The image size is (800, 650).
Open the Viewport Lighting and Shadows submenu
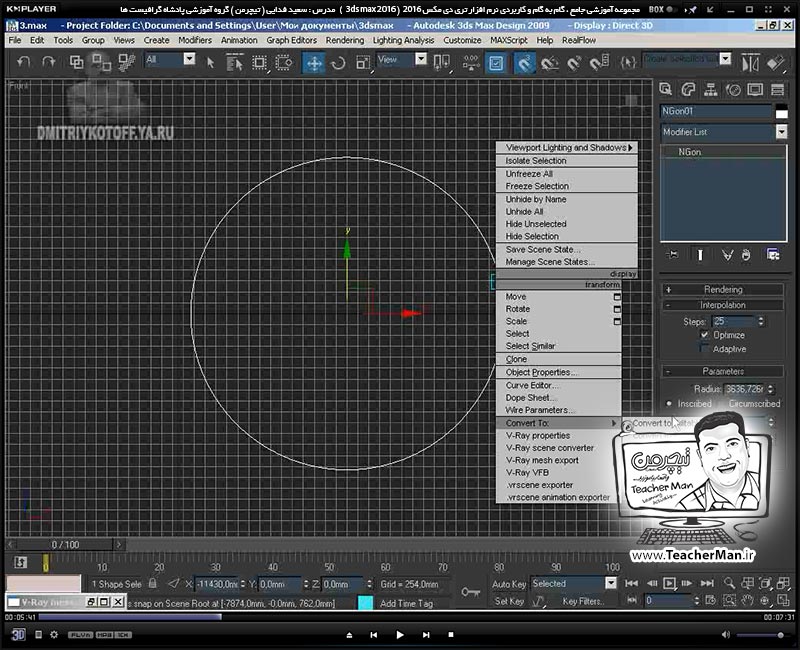point(567,147)
